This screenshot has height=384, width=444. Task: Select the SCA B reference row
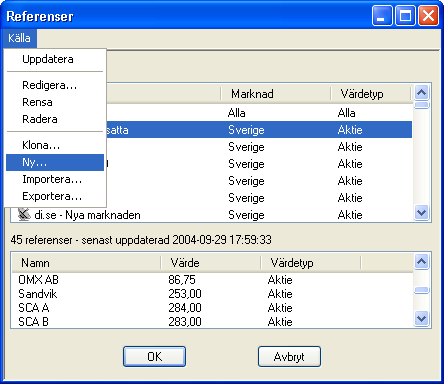[212, 322]
